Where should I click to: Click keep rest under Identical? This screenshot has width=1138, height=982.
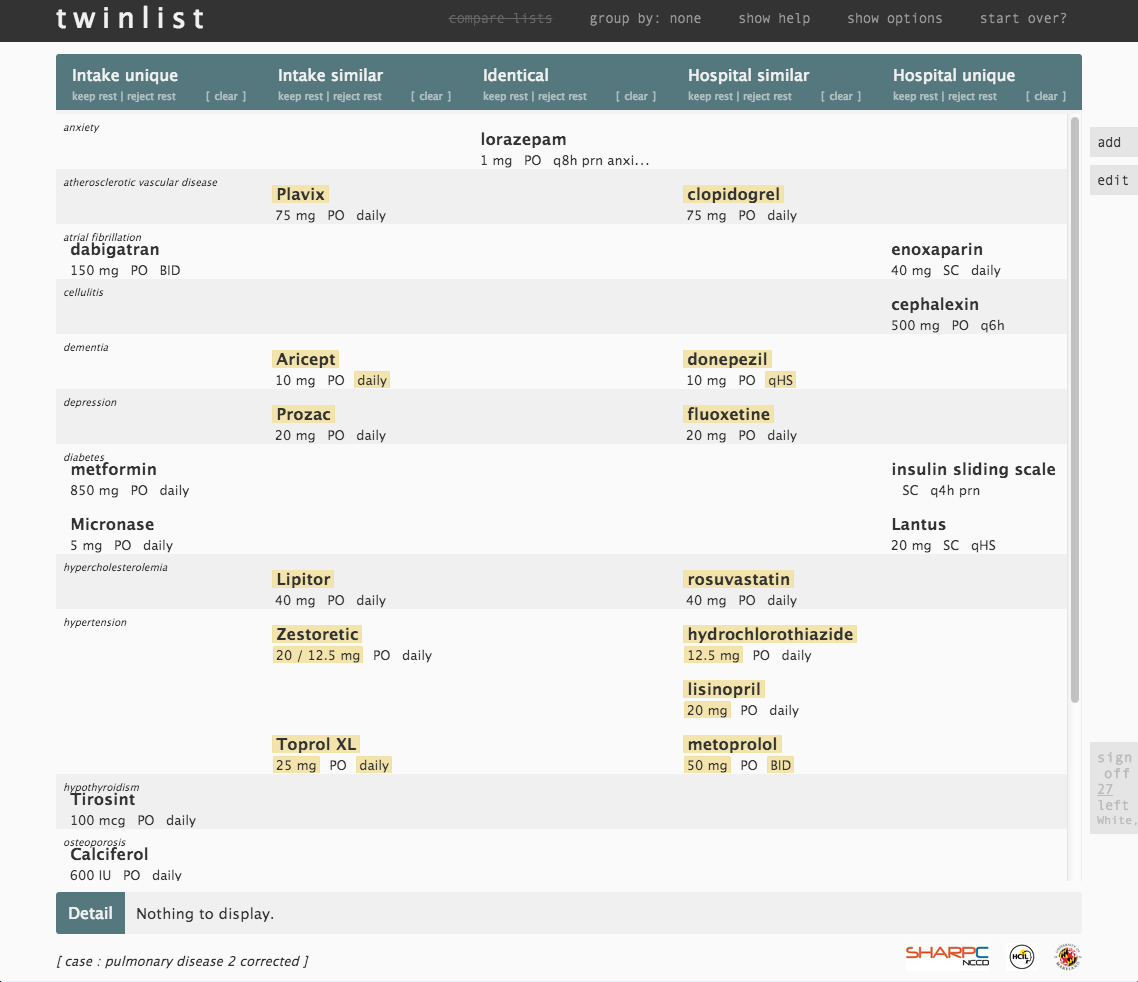tap(506, 97)
